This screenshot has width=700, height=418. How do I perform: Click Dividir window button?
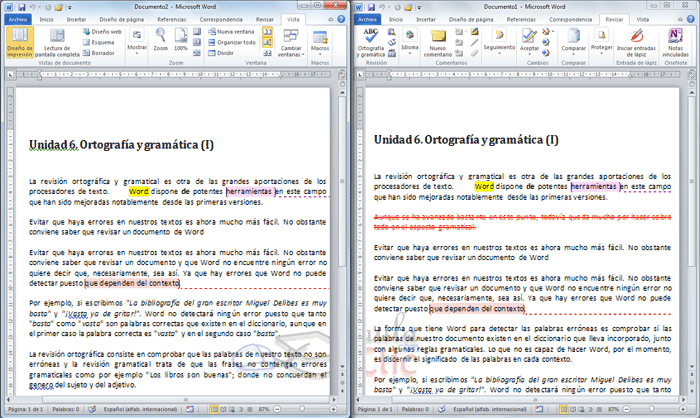(x=221, y=53)
